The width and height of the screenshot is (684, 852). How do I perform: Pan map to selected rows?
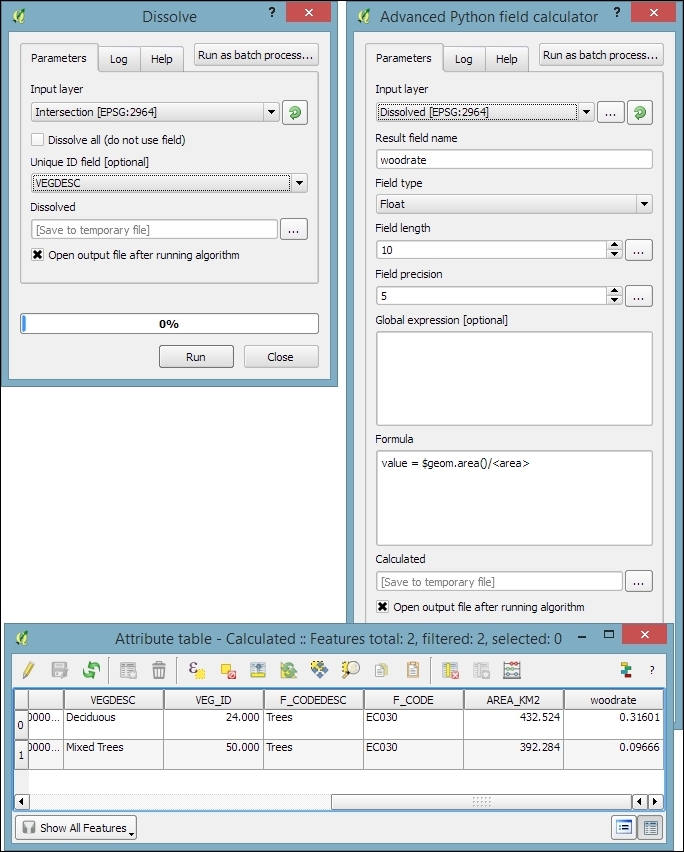[319, 669]
